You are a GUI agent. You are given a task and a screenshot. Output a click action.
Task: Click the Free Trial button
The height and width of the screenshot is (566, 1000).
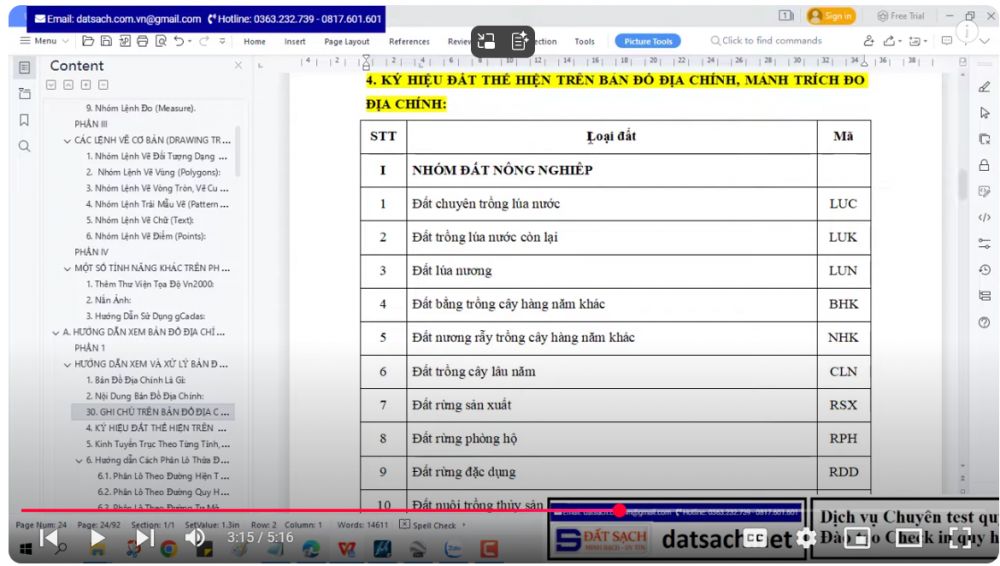901,16
